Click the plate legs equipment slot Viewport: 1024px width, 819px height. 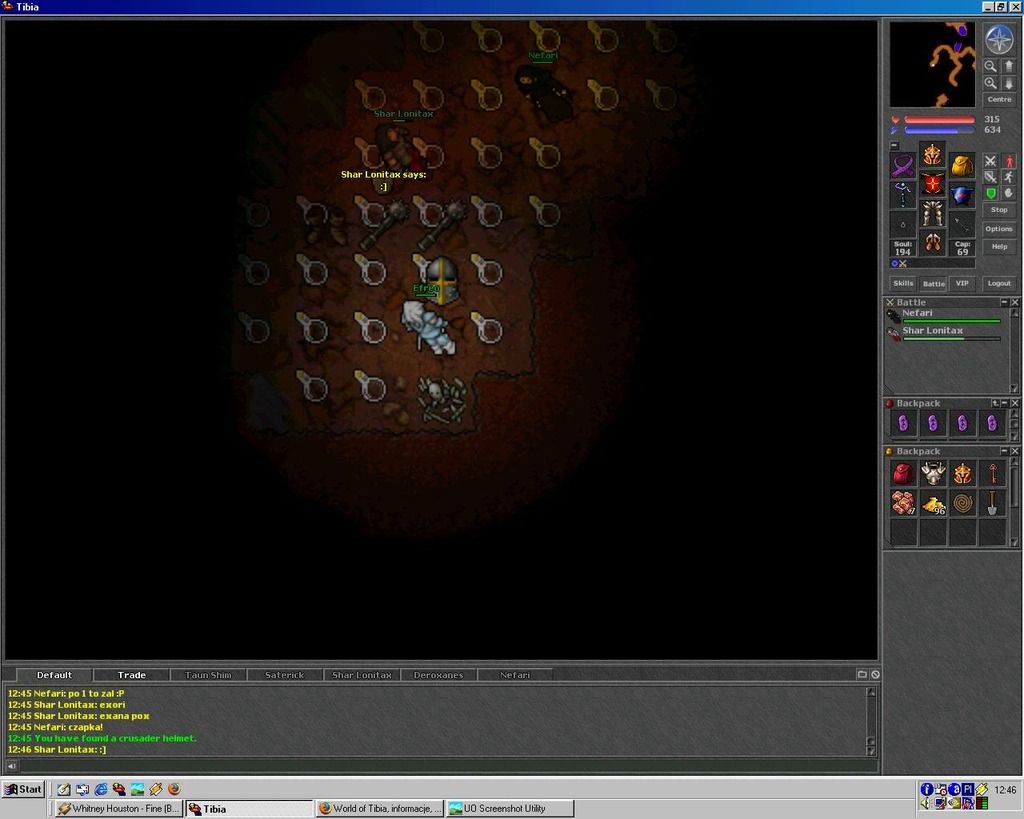point(933,214)
